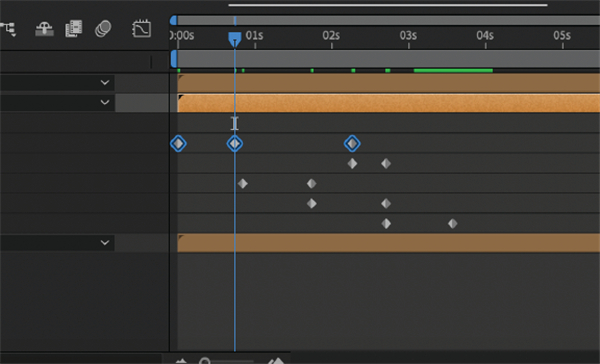Image resolution: width=600 pixels, height=364 pixels.
Task: Select the highlighted keyframe under the playhead
Action: [235, 144]
